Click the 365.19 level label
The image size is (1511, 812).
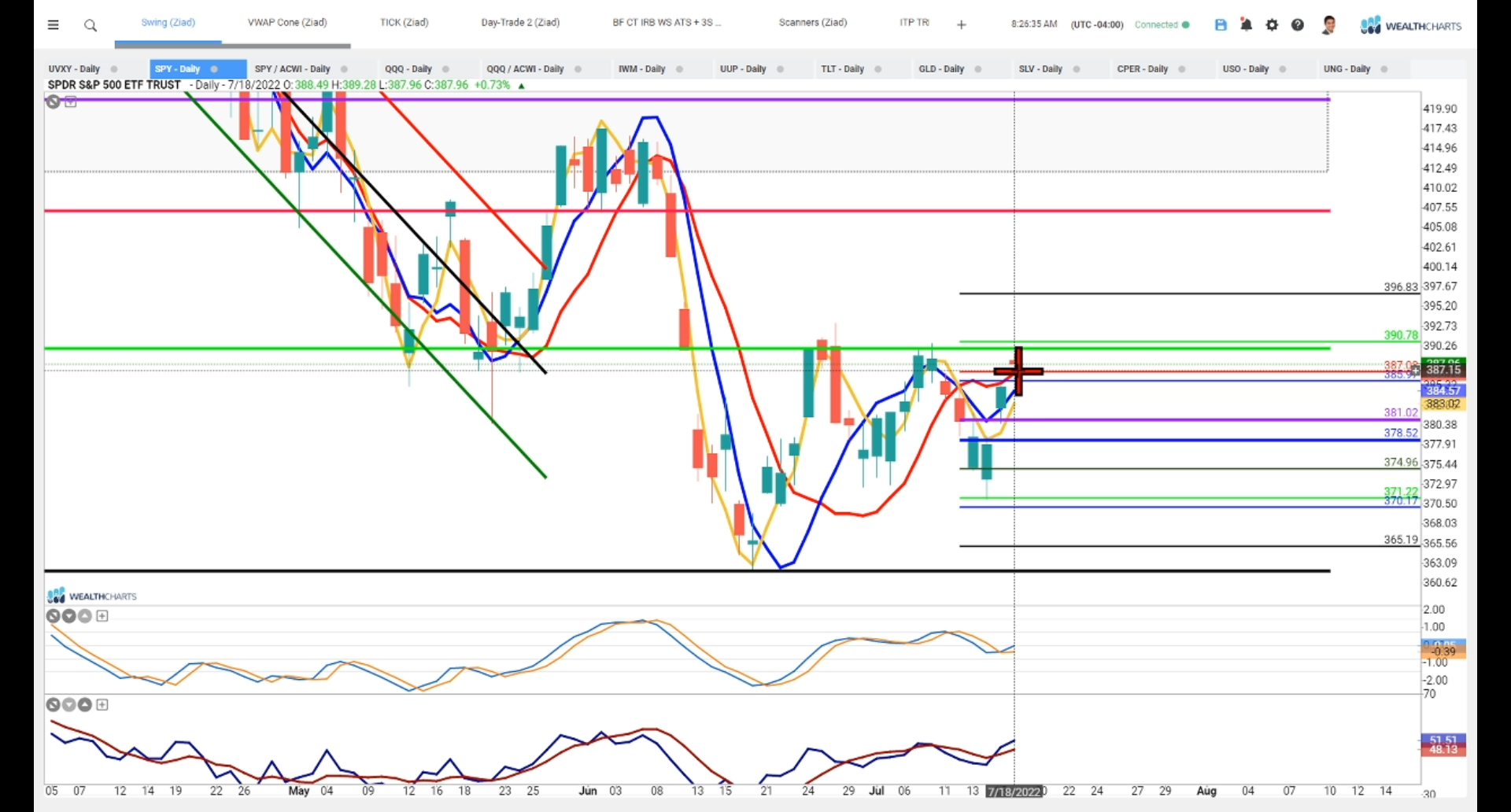pos(1401,540)
